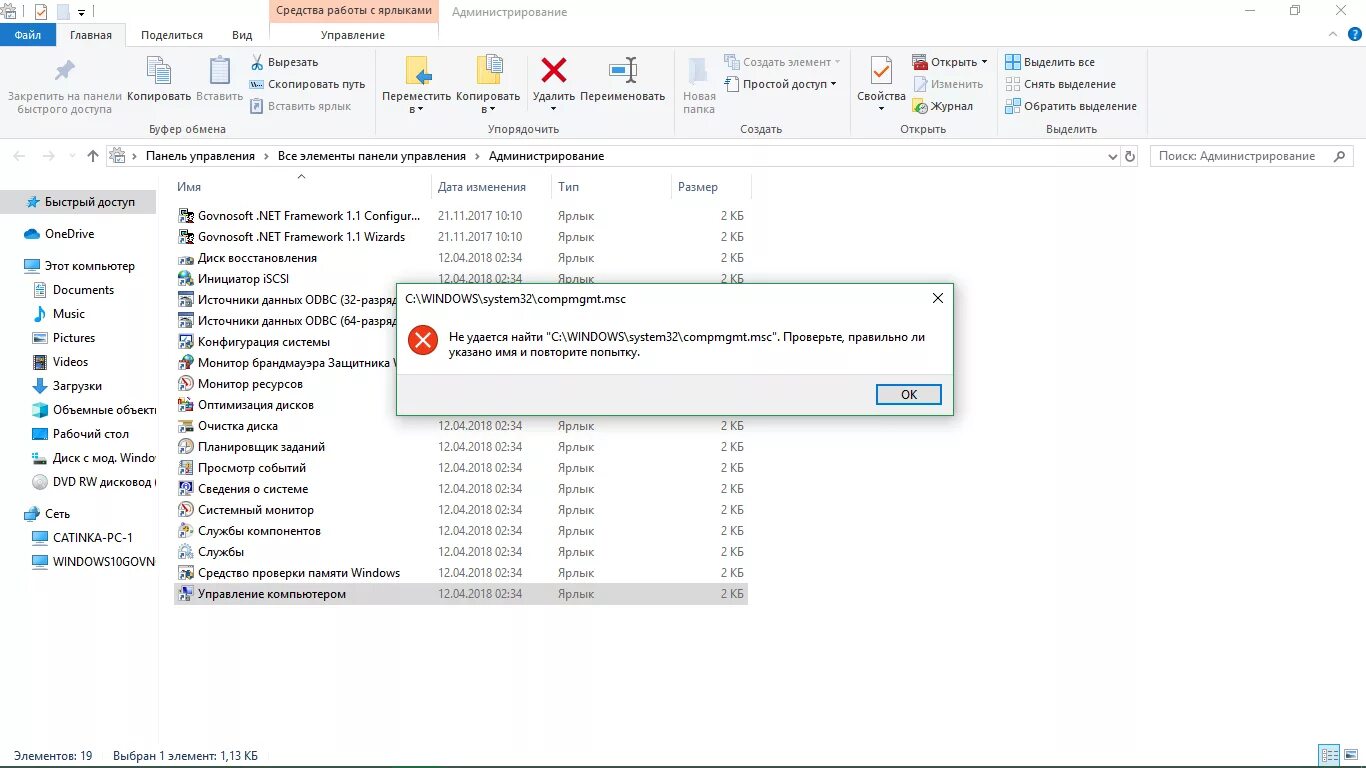Click Обратить выделение
The image size is (1366, 768).
pos(1071,106)
